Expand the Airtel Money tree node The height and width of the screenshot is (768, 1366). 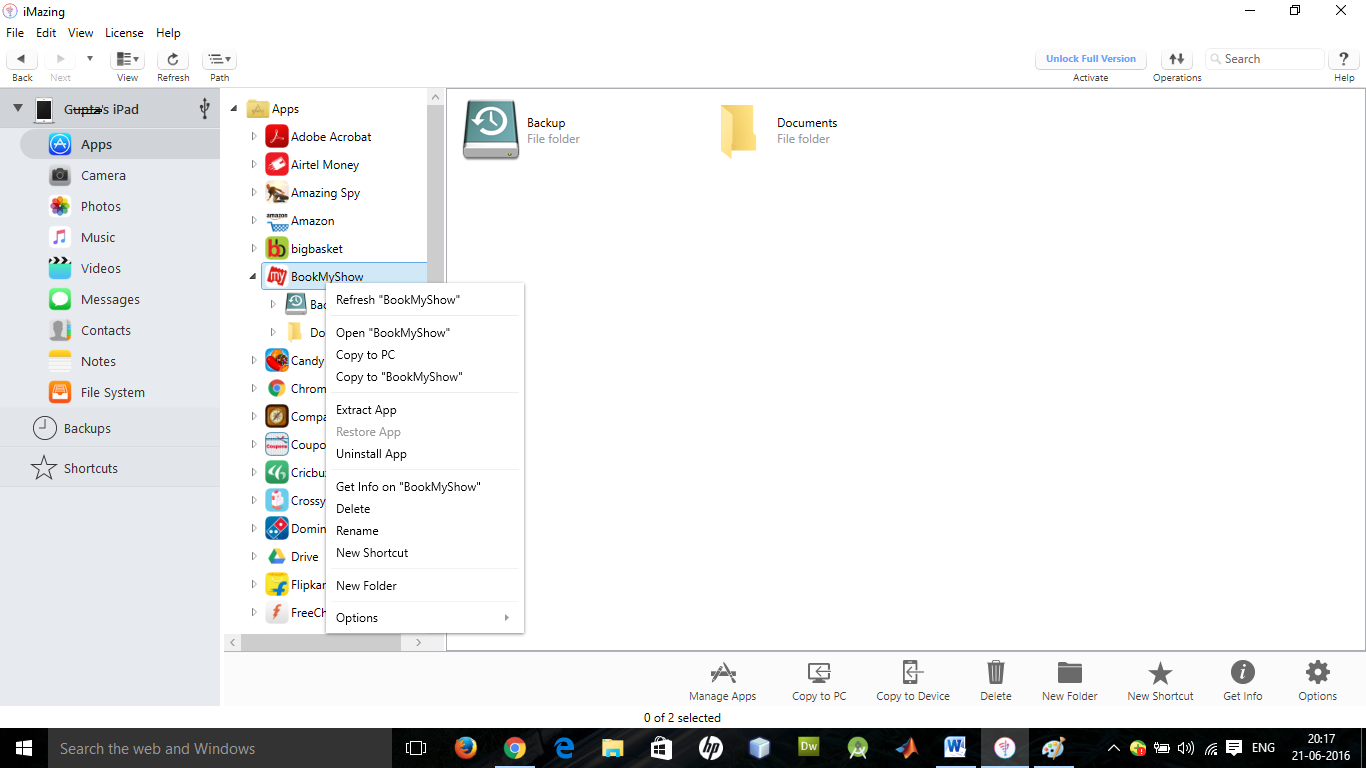pyautogui.click(x=253, y=165)
